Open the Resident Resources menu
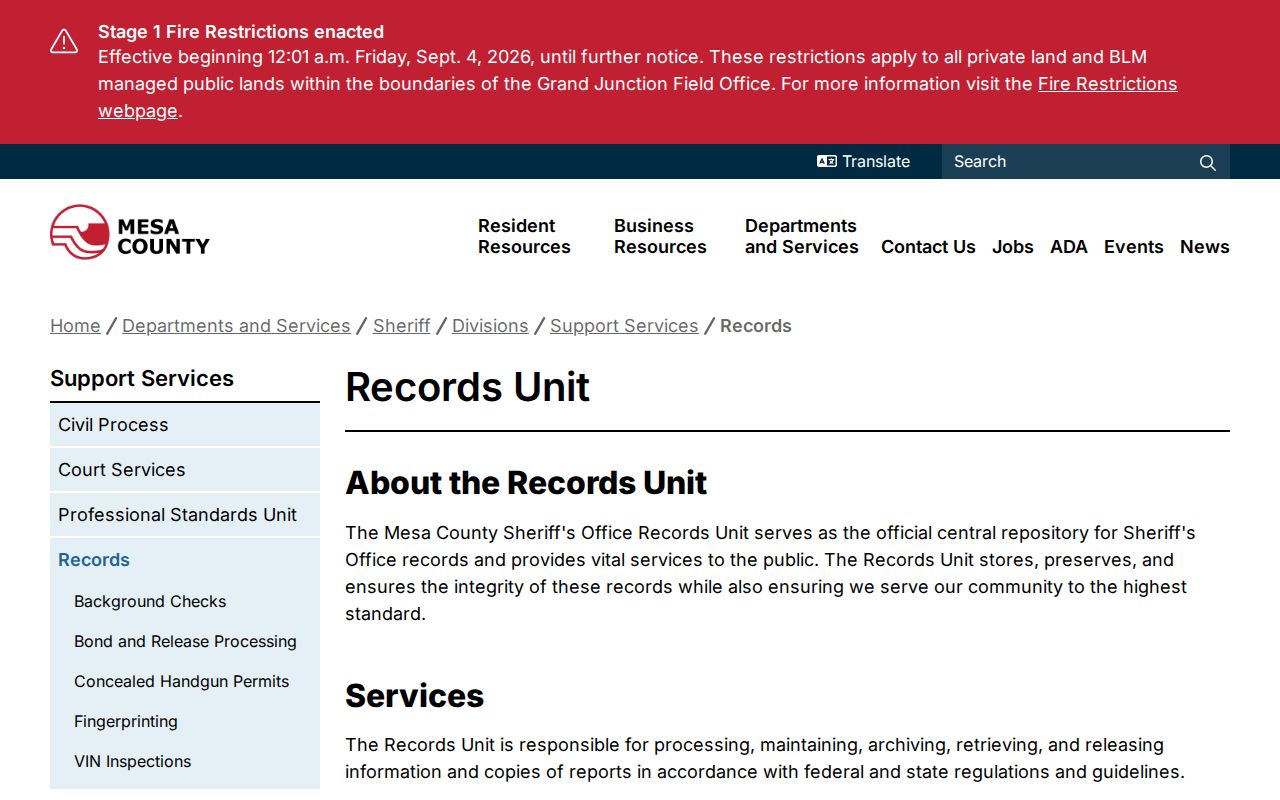The image size is (1280, 800). coord(524,236)
